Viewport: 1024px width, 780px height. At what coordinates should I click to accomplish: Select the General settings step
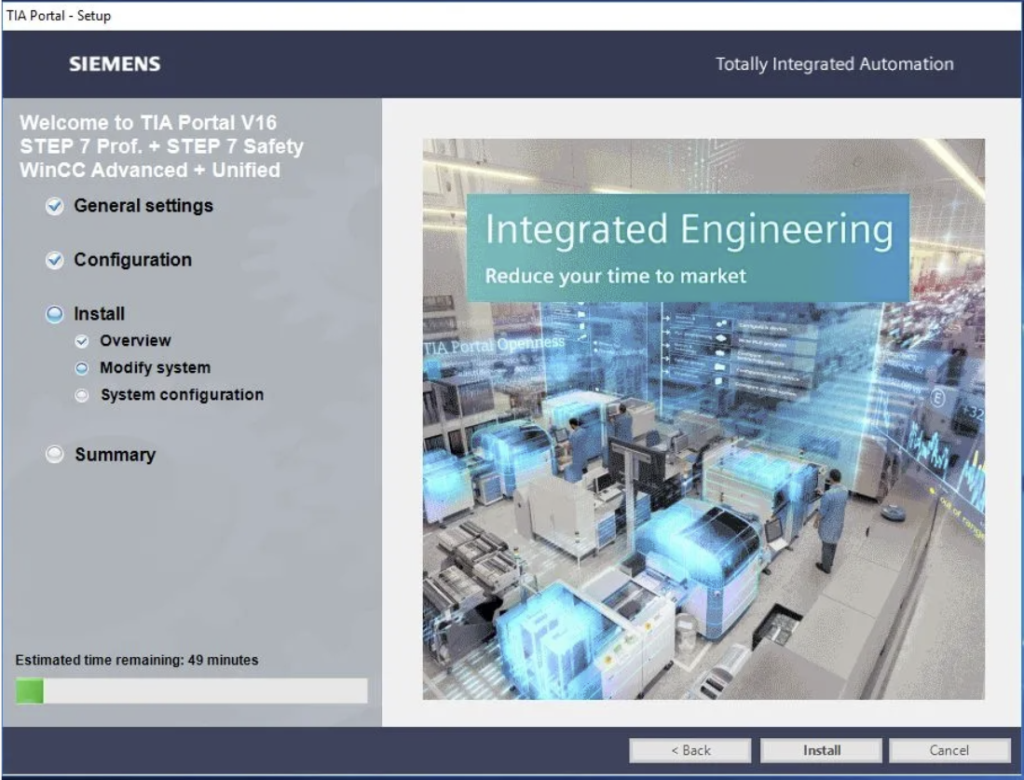143,206
